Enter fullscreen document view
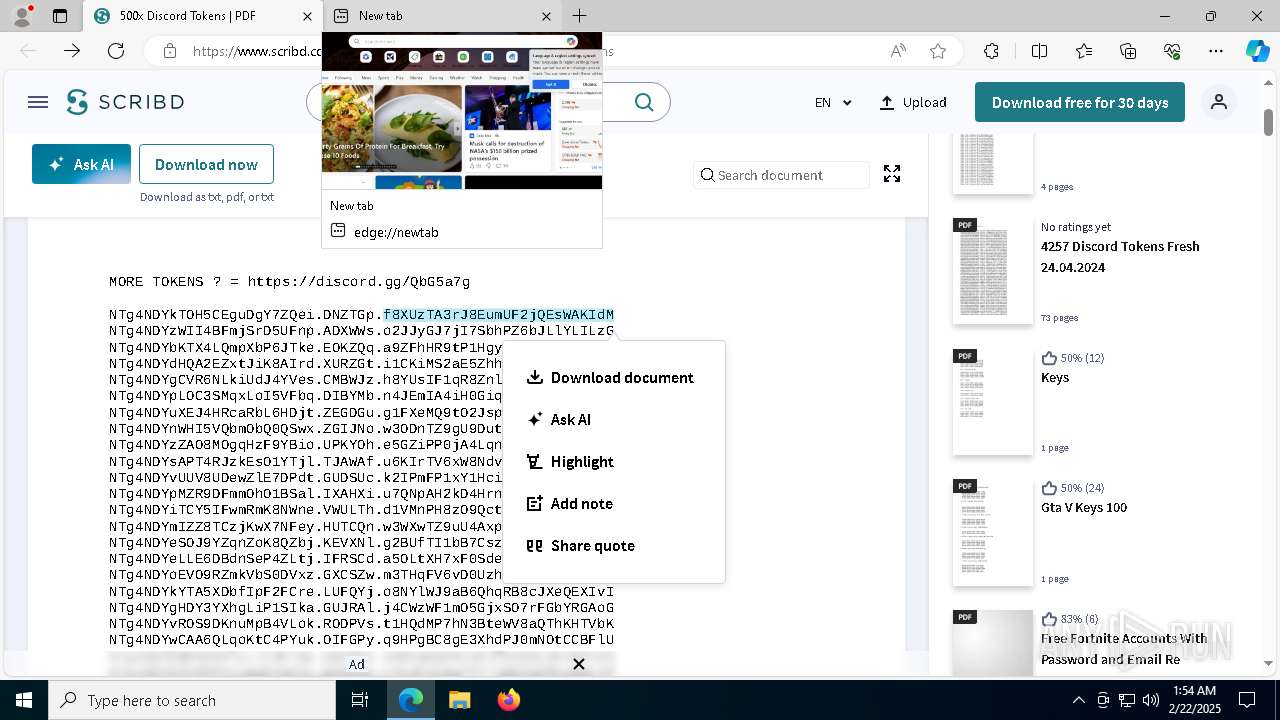Image resolution: width=1280 pixels, height=720 pixels. (892, 174)
